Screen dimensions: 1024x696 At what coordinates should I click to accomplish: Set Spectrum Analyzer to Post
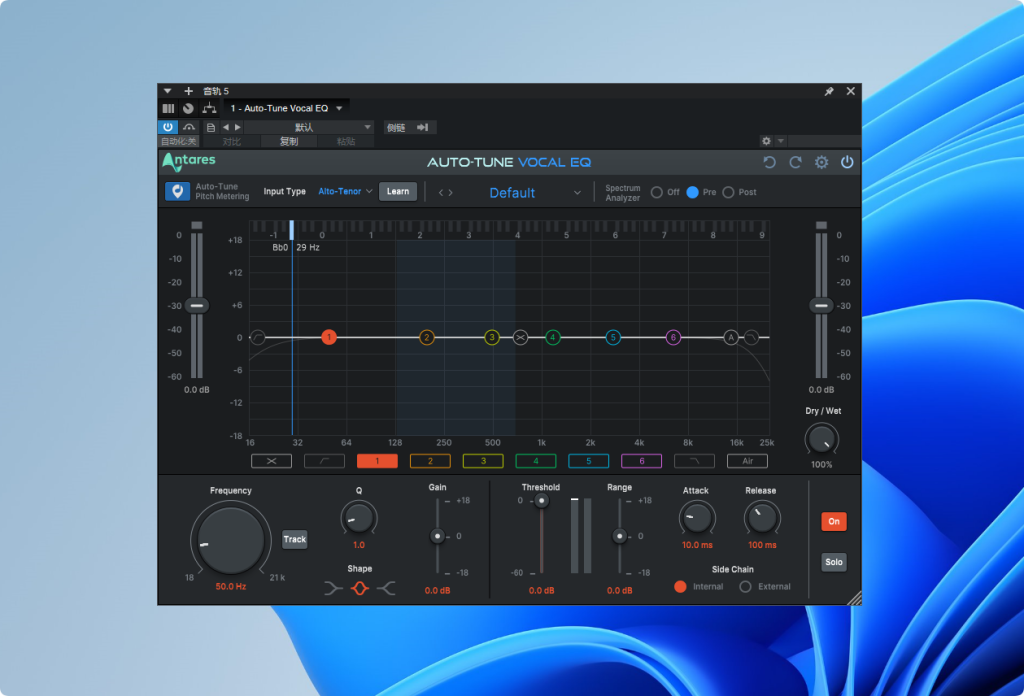(x=728, y=192)
